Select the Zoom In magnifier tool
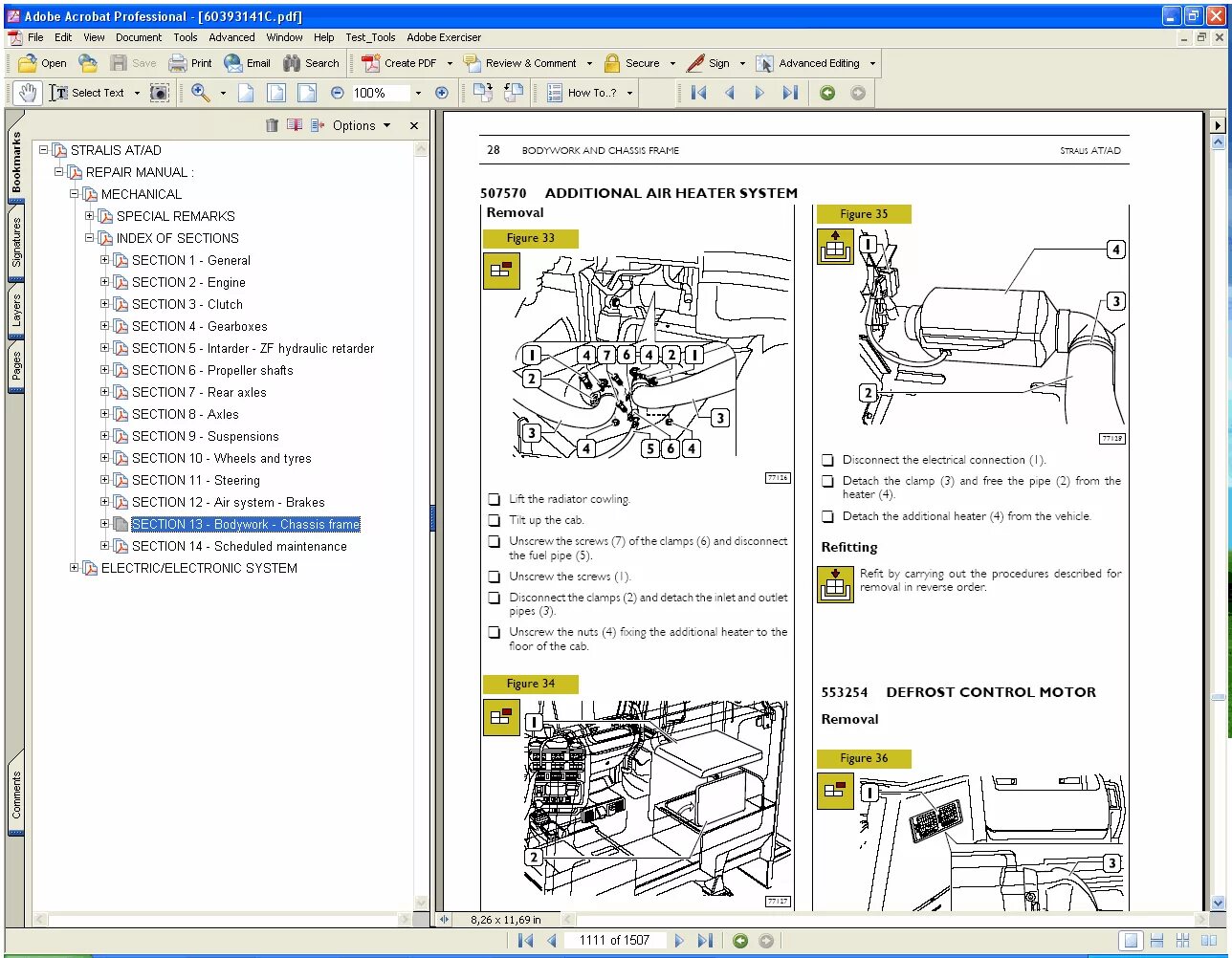 pyautogui.click(x=201, y=93)
